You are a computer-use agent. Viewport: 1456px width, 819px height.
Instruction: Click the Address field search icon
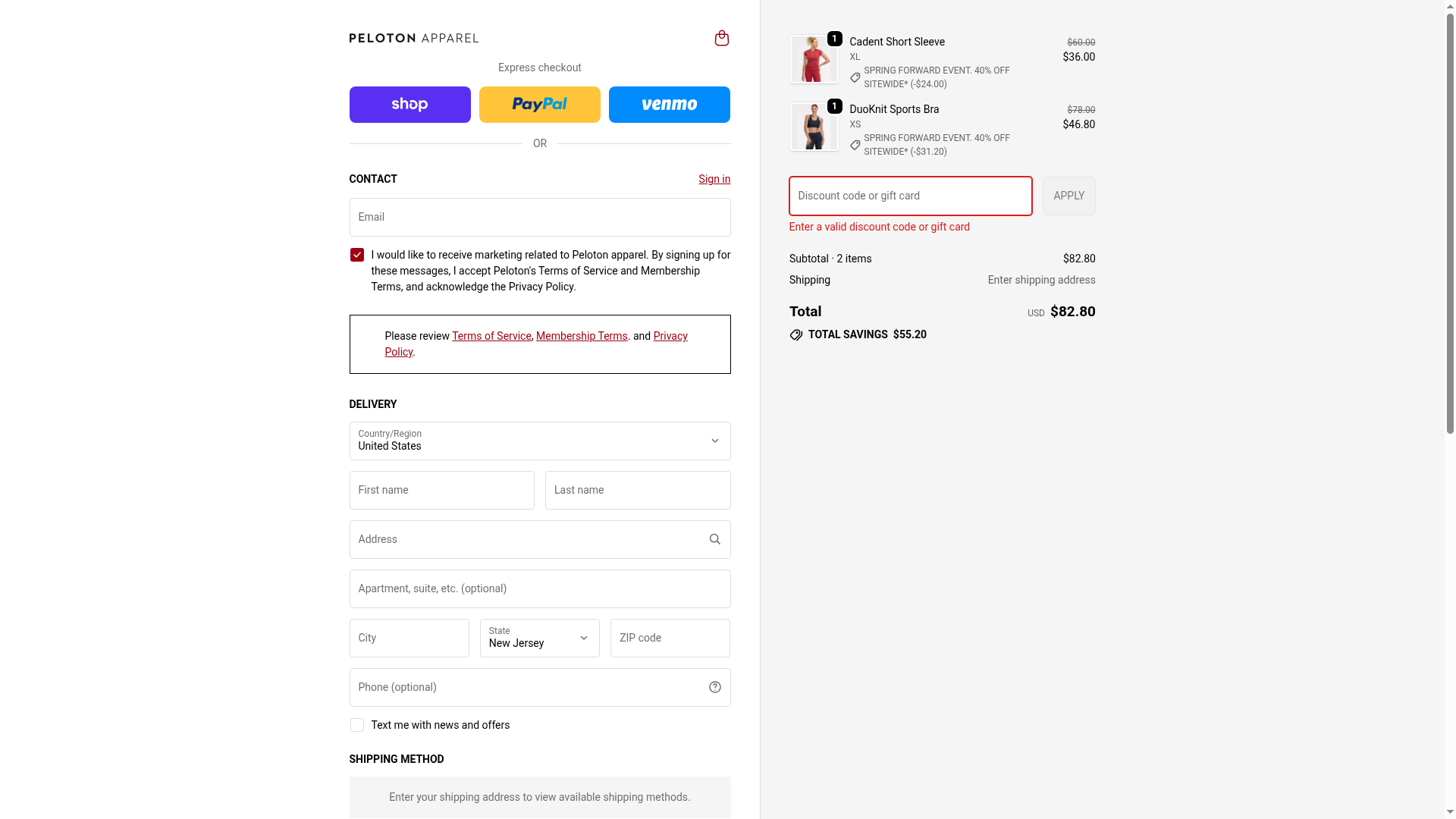[714, 539]
